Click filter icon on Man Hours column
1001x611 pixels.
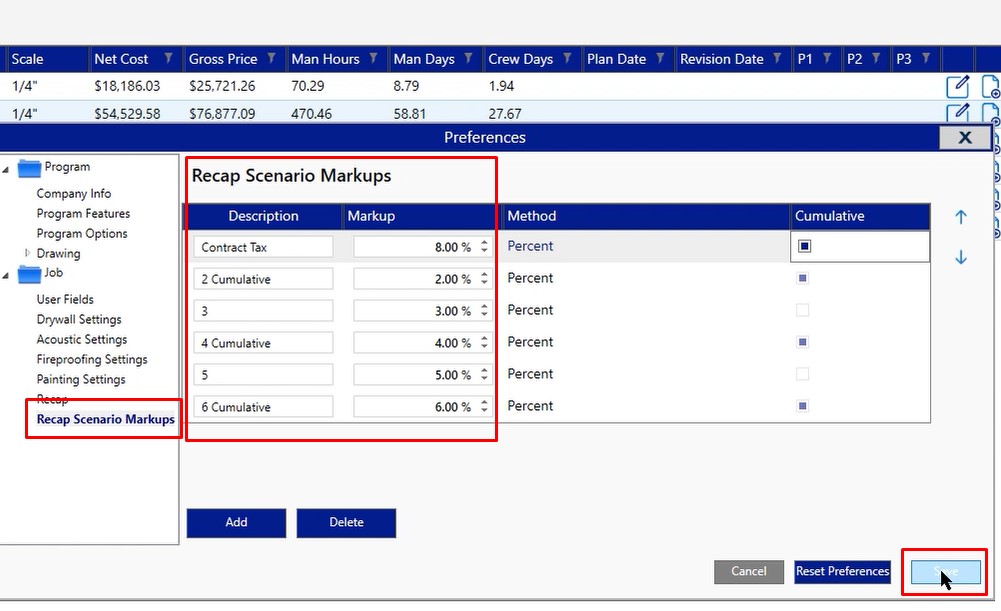coord(375,59)
